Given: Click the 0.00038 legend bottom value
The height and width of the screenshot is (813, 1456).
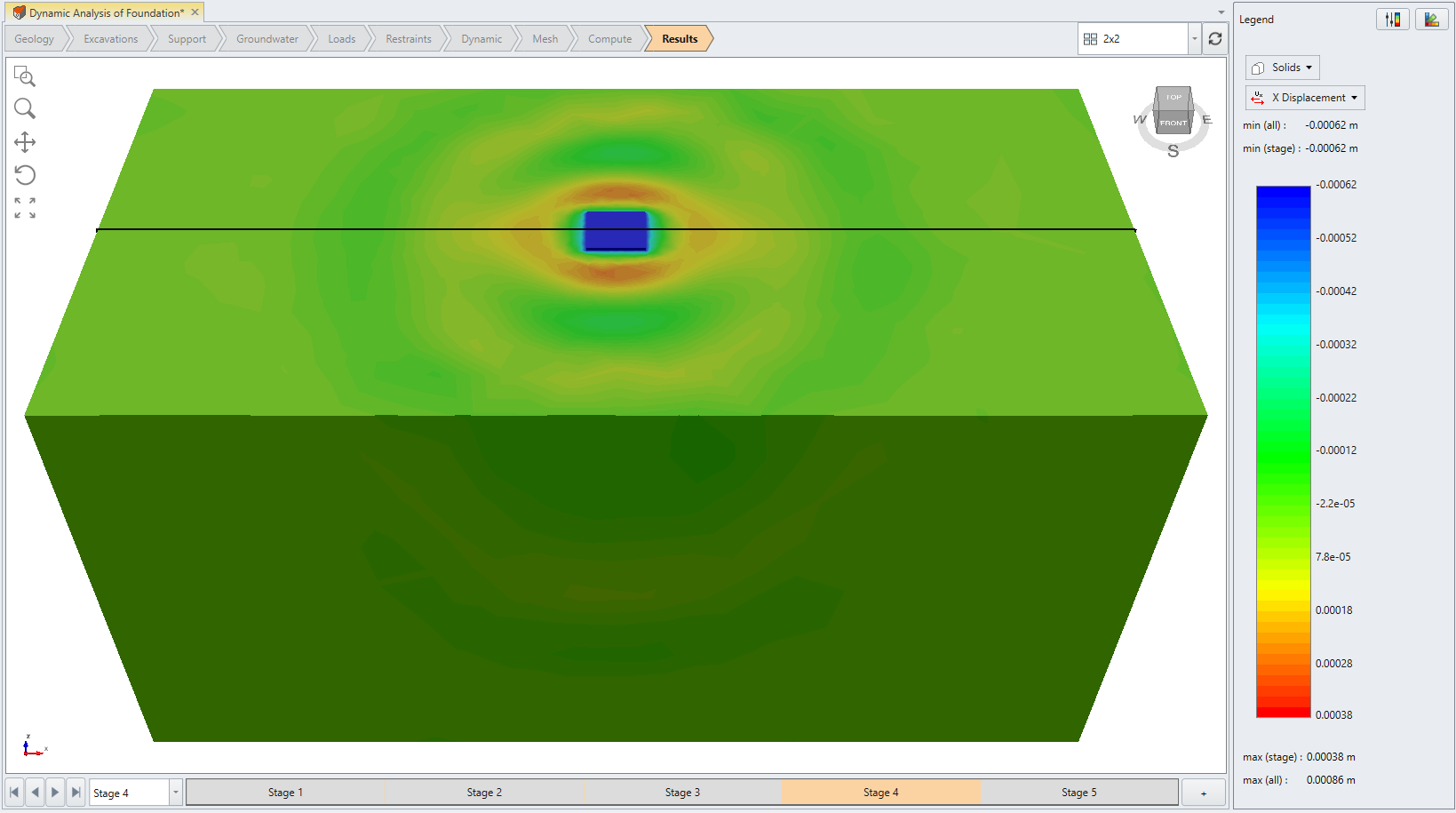Looking at the screenshot, I should [1334, 715].
